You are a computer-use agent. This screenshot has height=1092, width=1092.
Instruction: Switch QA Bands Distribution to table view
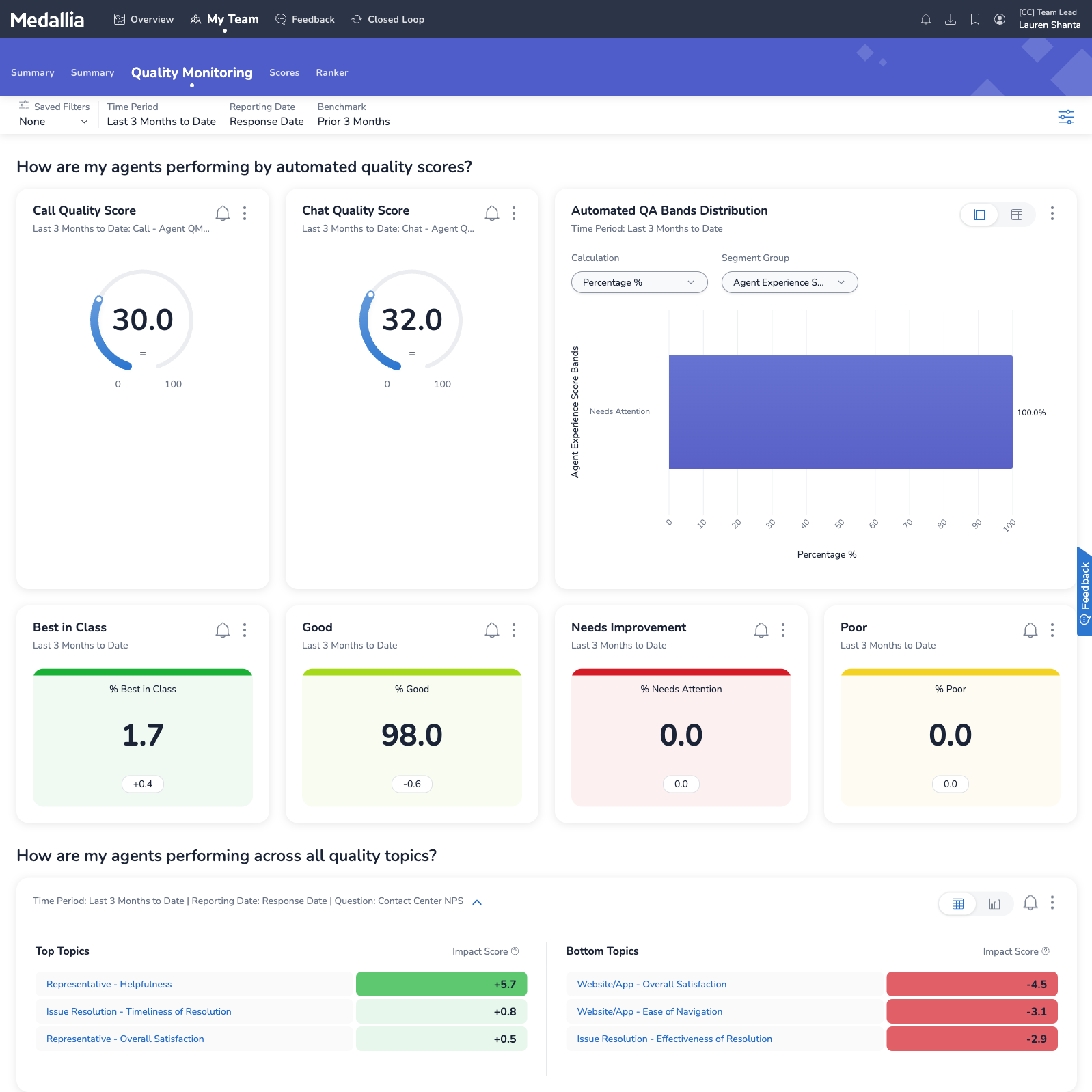[1016, 215]
